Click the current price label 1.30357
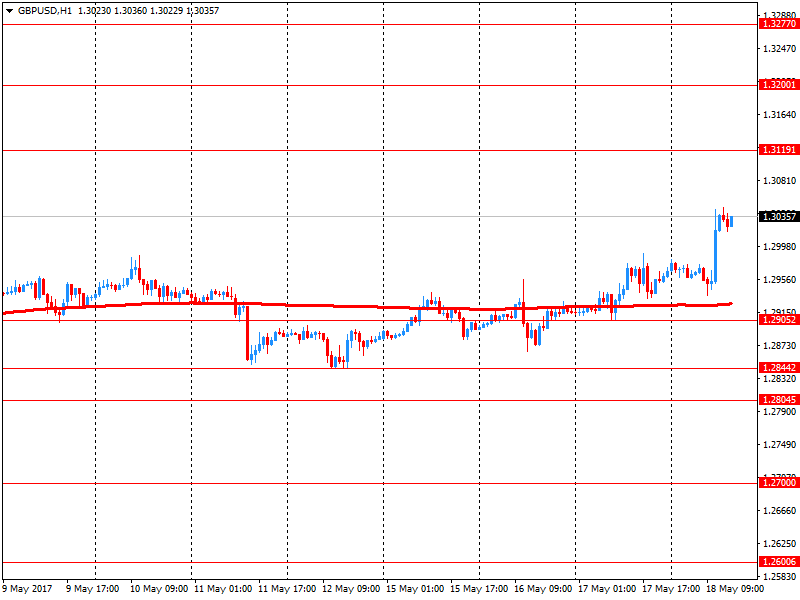 779,217
